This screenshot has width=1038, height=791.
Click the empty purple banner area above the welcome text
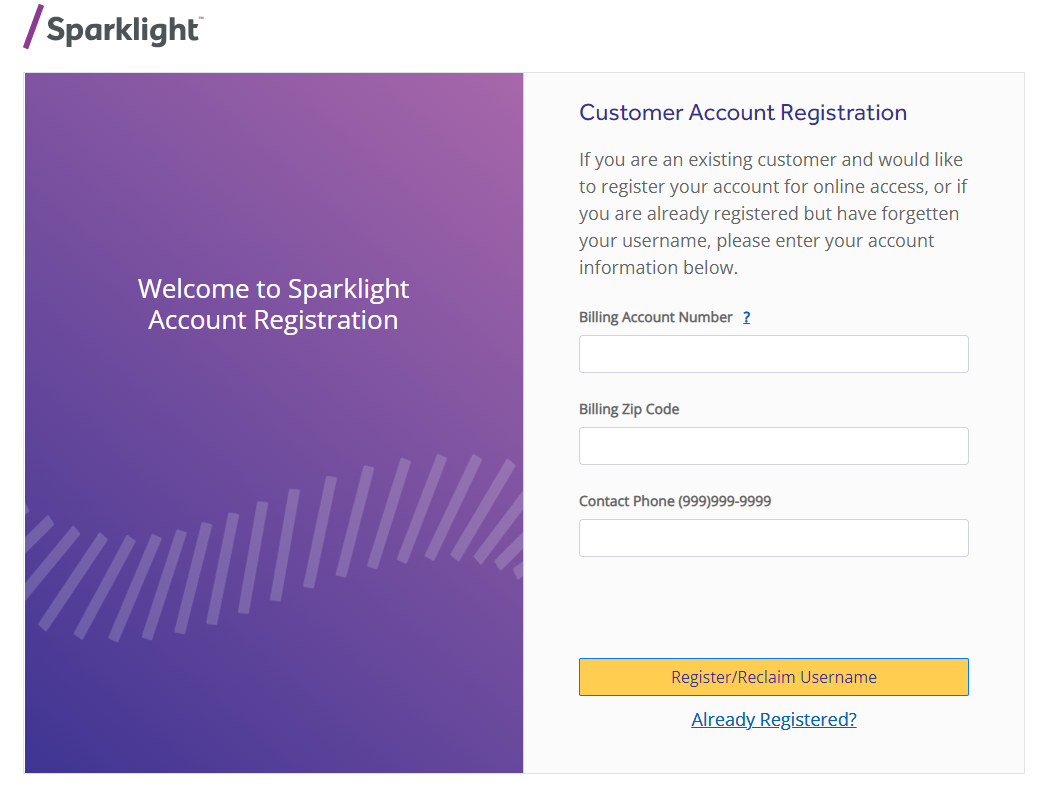coord(273,170)
